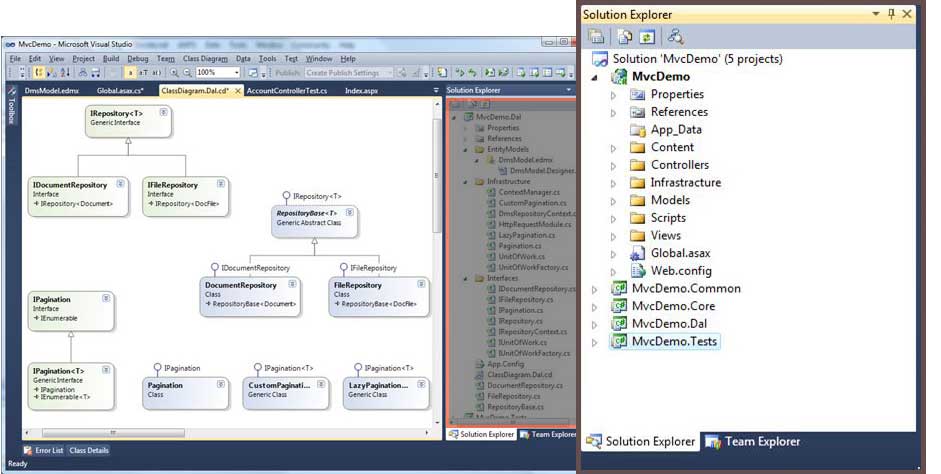The width and height of the screenshot is (941, 474).
Task: Expand the MvcDemo.Tests project arrow
Action: (595, 343)
